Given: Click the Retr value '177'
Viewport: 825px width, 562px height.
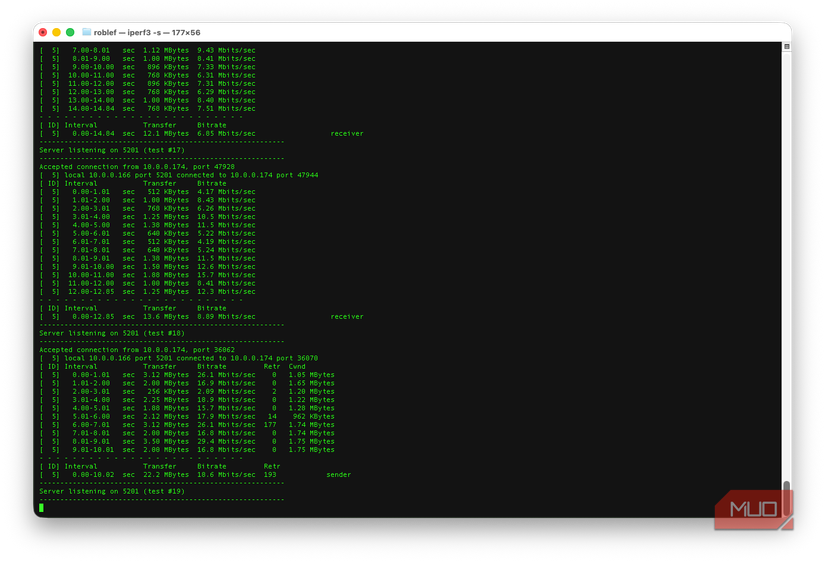Looking at the screenshot, I should coord(270,425).
